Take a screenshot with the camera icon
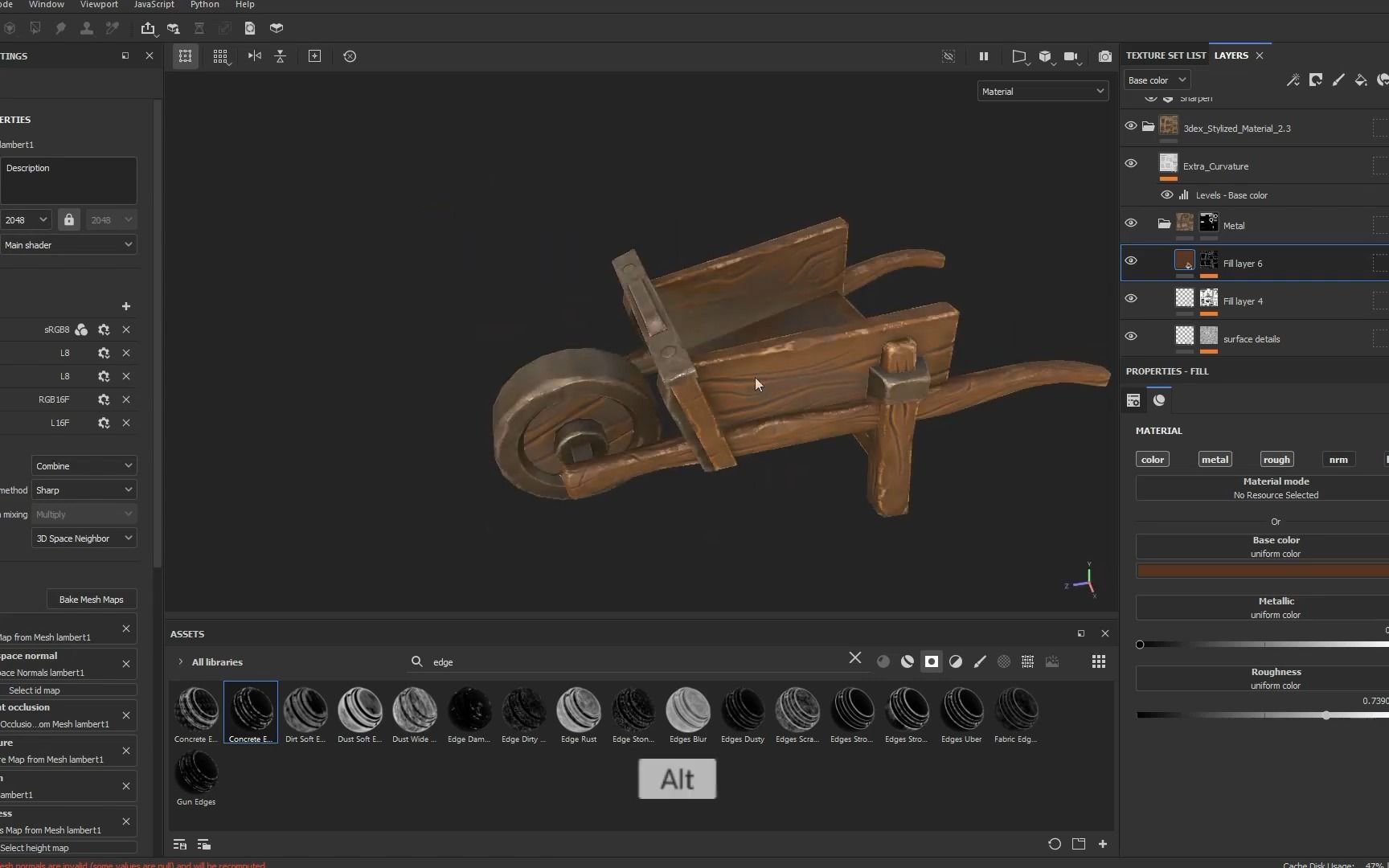 (x=1105, y=56)
